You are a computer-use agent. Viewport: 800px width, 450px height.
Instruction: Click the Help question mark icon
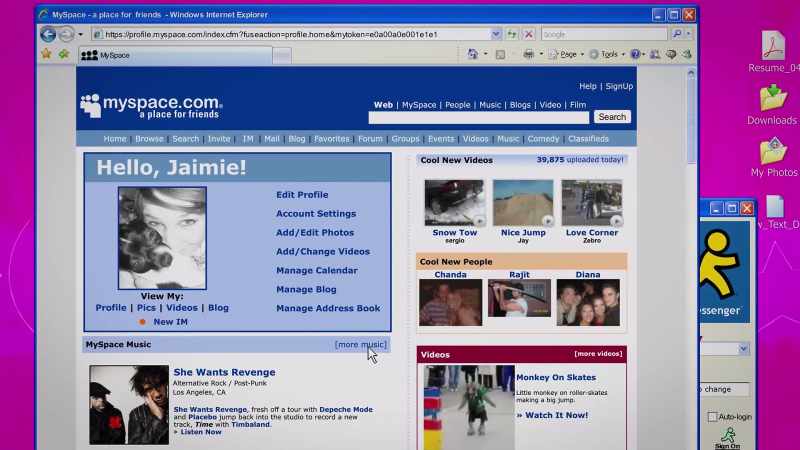635,54
